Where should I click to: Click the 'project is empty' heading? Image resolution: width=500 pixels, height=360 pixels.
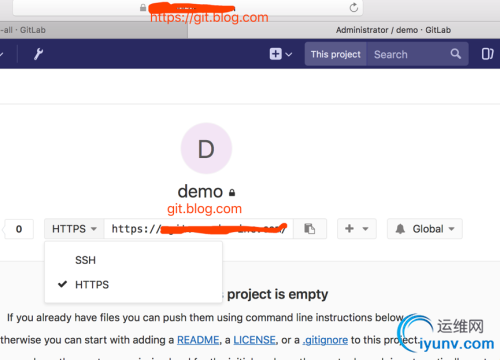click(x=277, y=294)
